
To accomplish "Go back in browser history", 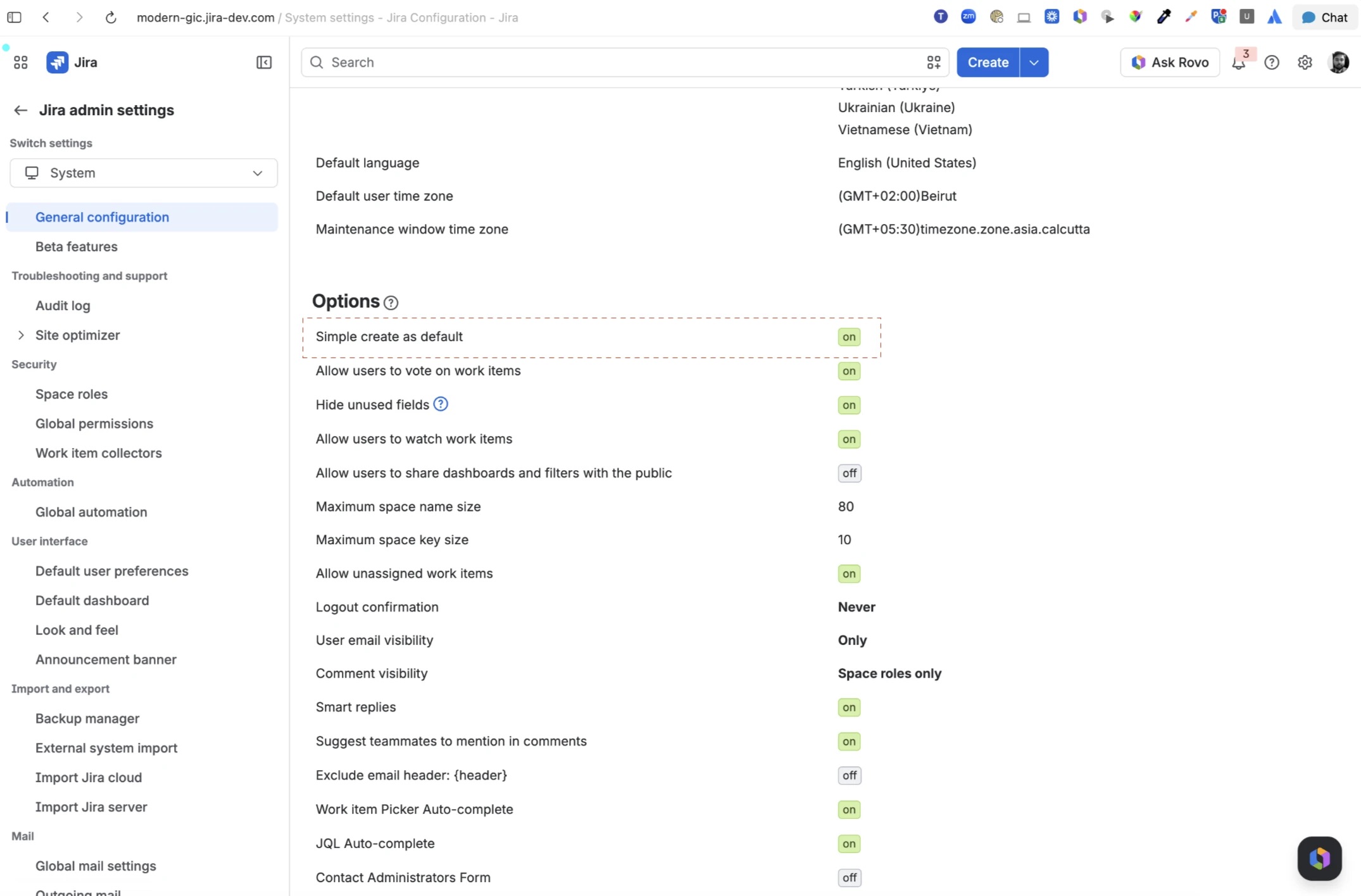I will 46,18.
